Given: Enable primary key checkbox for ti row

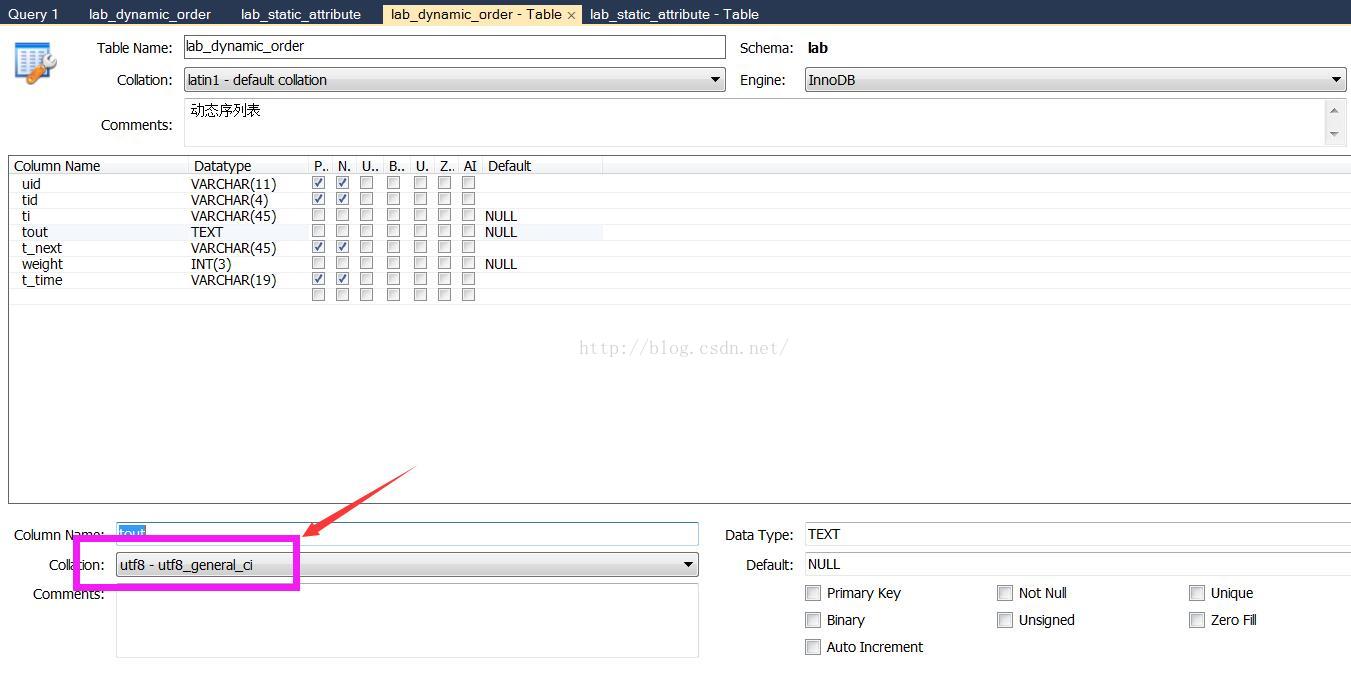Looking at the screenshot, I should 318,215.
